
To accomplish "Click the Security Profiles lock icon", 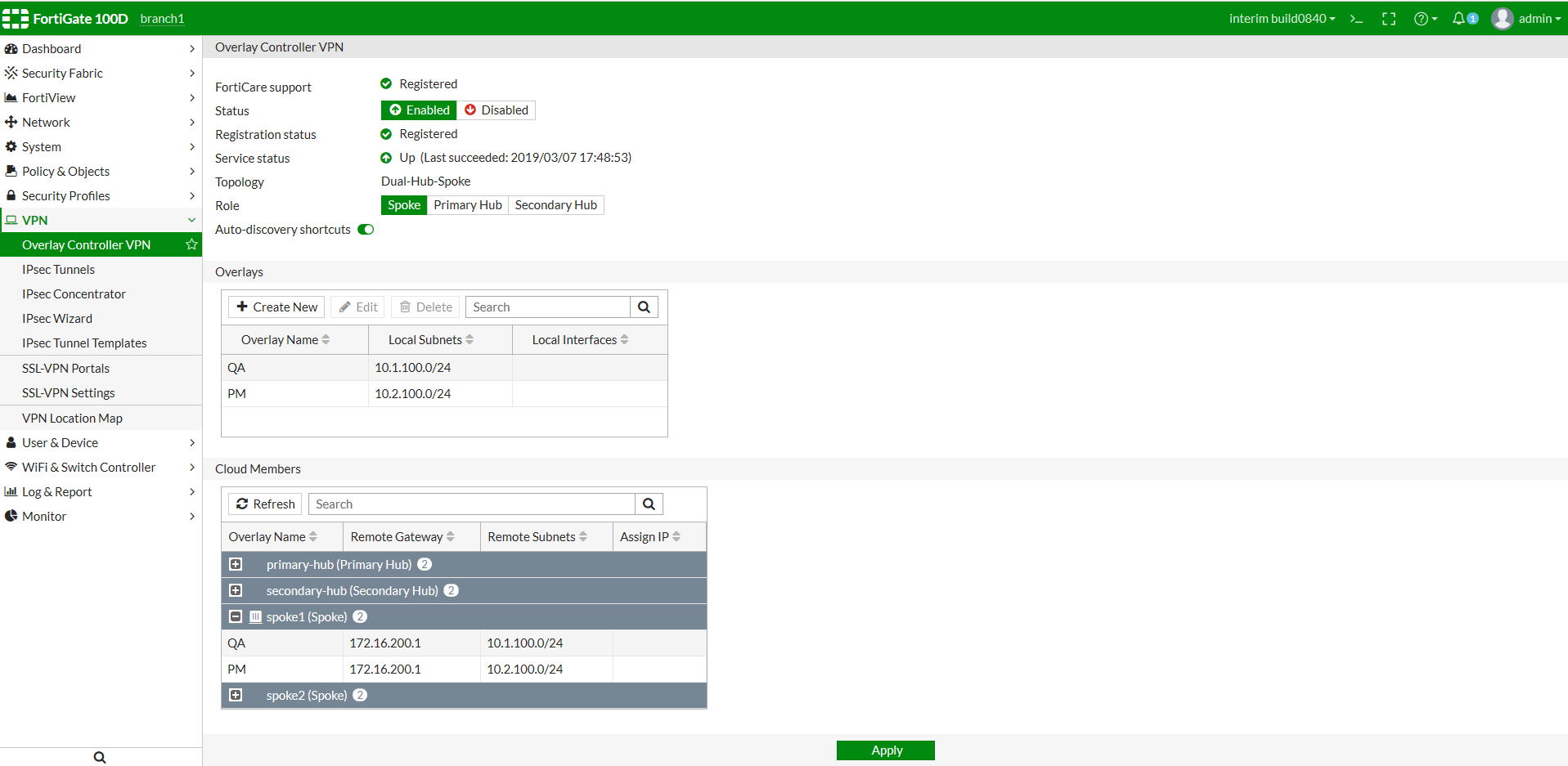I will [11, 195].
